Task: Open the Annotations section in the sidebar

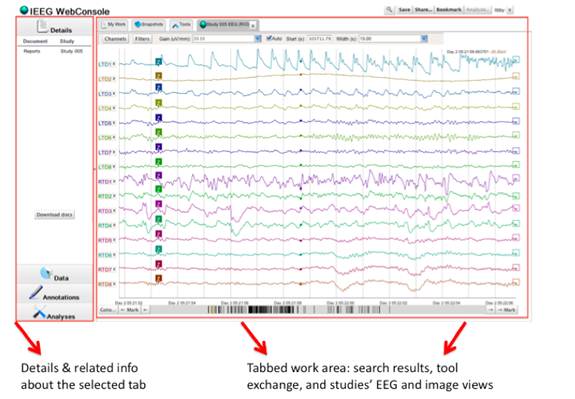Action: tap(54, 294)
